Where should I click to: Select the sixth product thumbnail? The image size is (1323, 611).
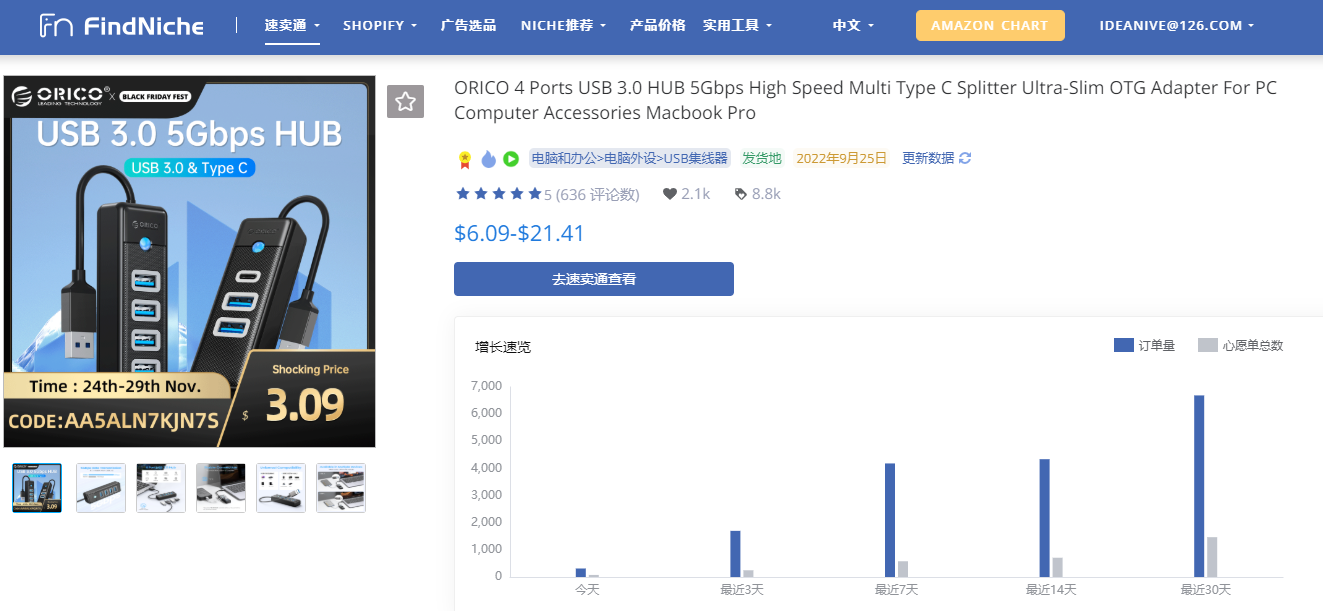(x=341, y=488)
